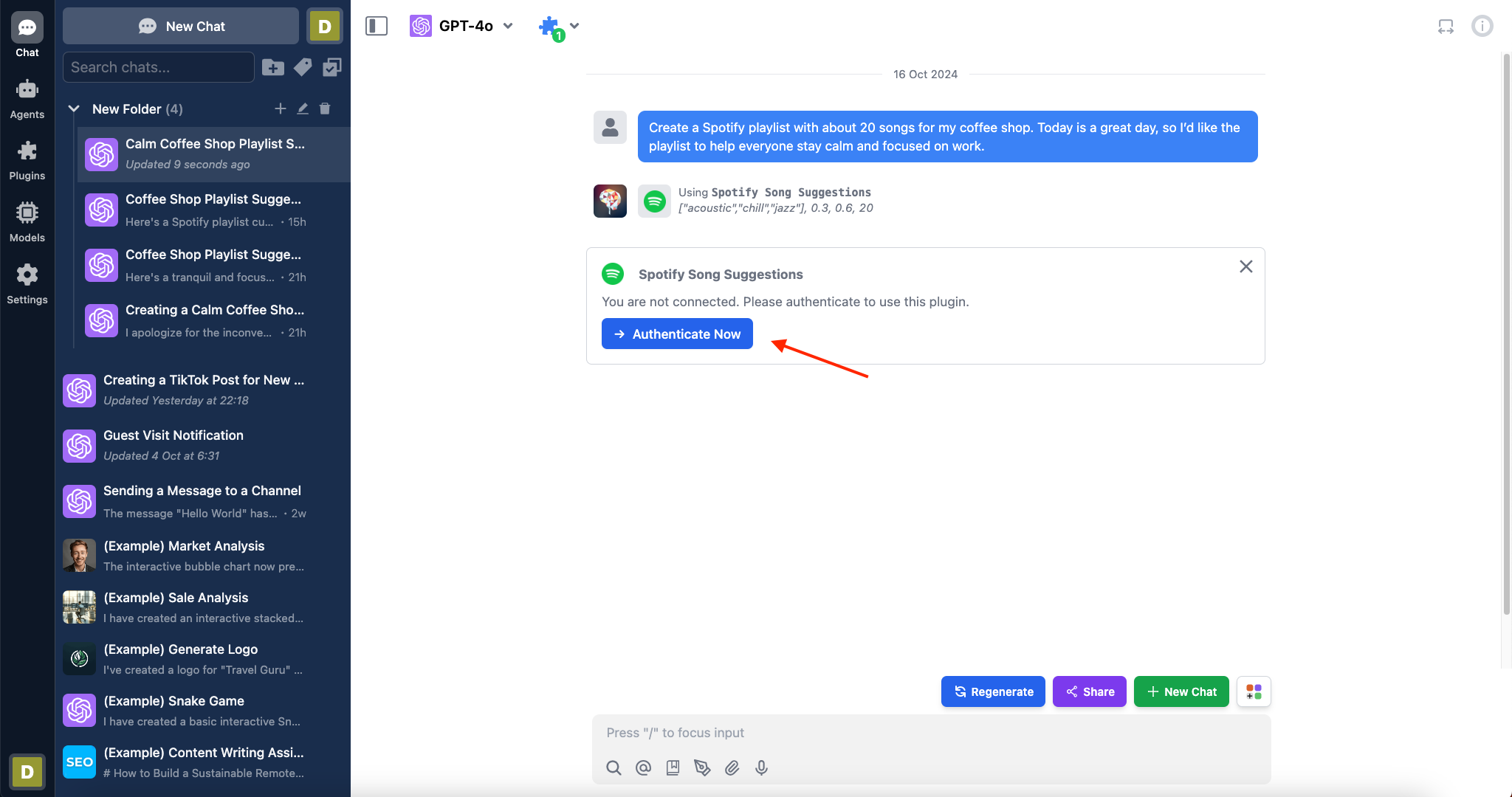Open the Settings section

click(27, 284)
